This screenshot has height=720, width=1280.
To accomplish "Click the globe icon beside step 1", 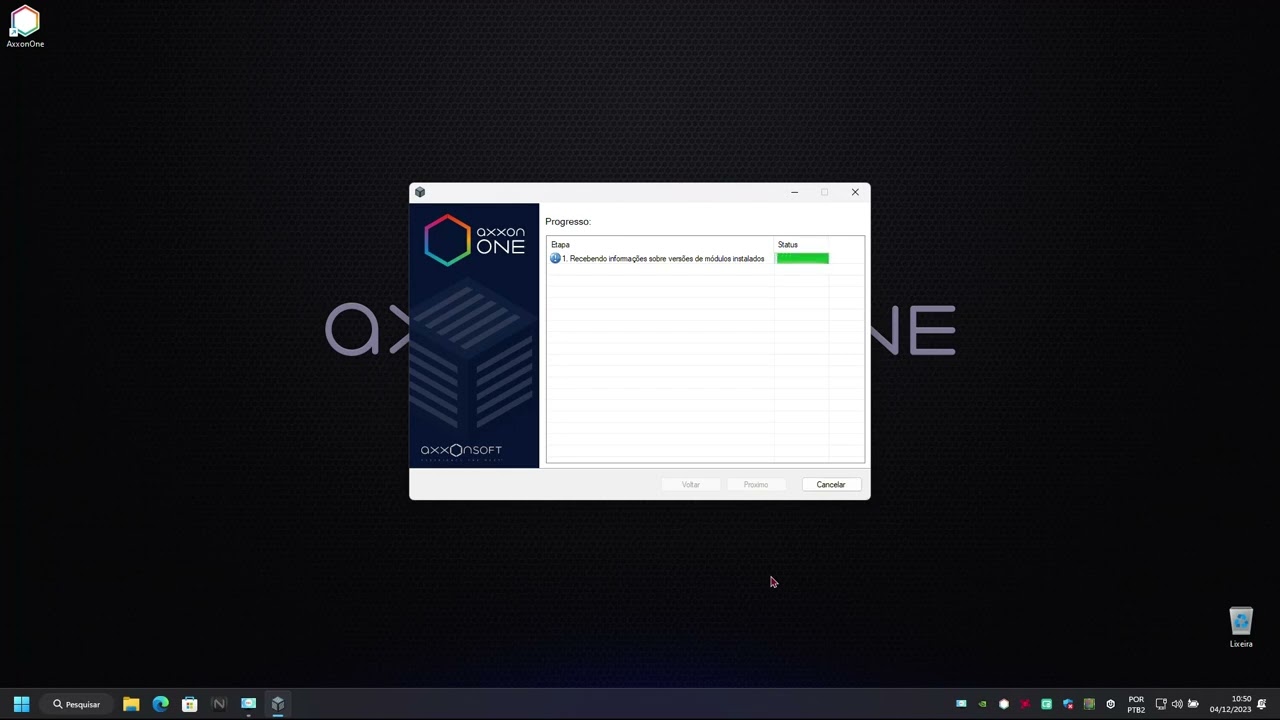I will [555, 259].
